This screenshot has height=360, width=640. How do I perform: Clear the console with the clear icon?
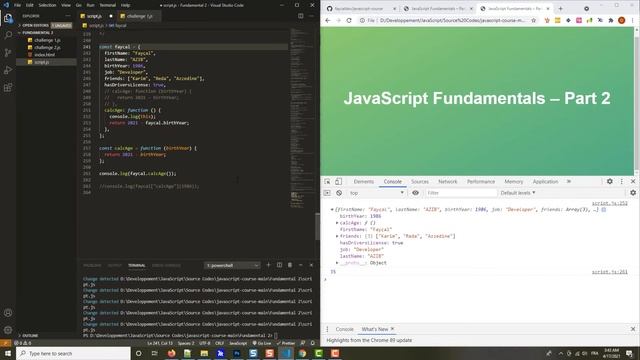[x=339, y=193]
